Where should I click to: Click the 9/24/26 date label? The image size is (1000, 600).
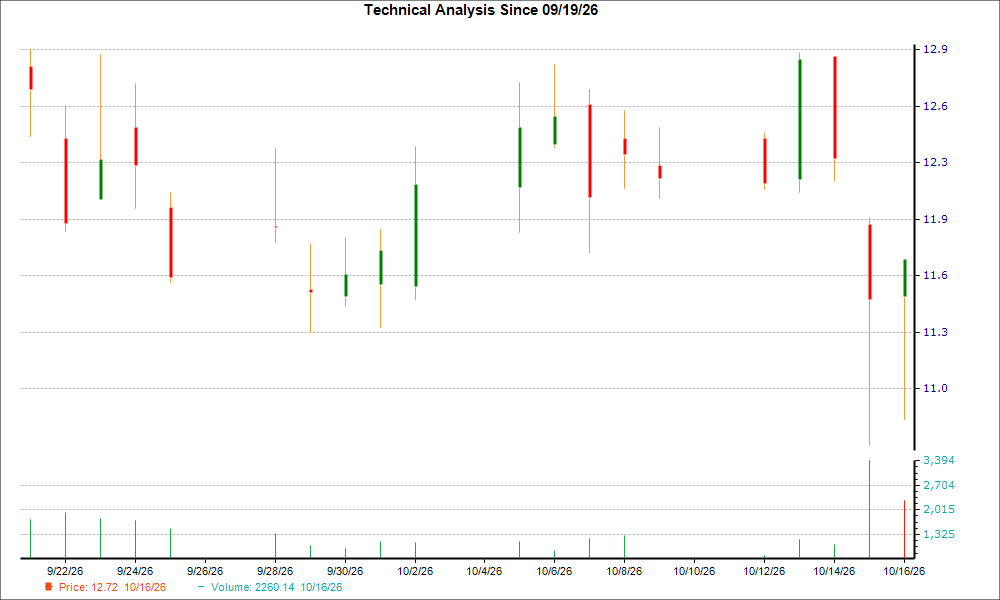tap(135, 571)
